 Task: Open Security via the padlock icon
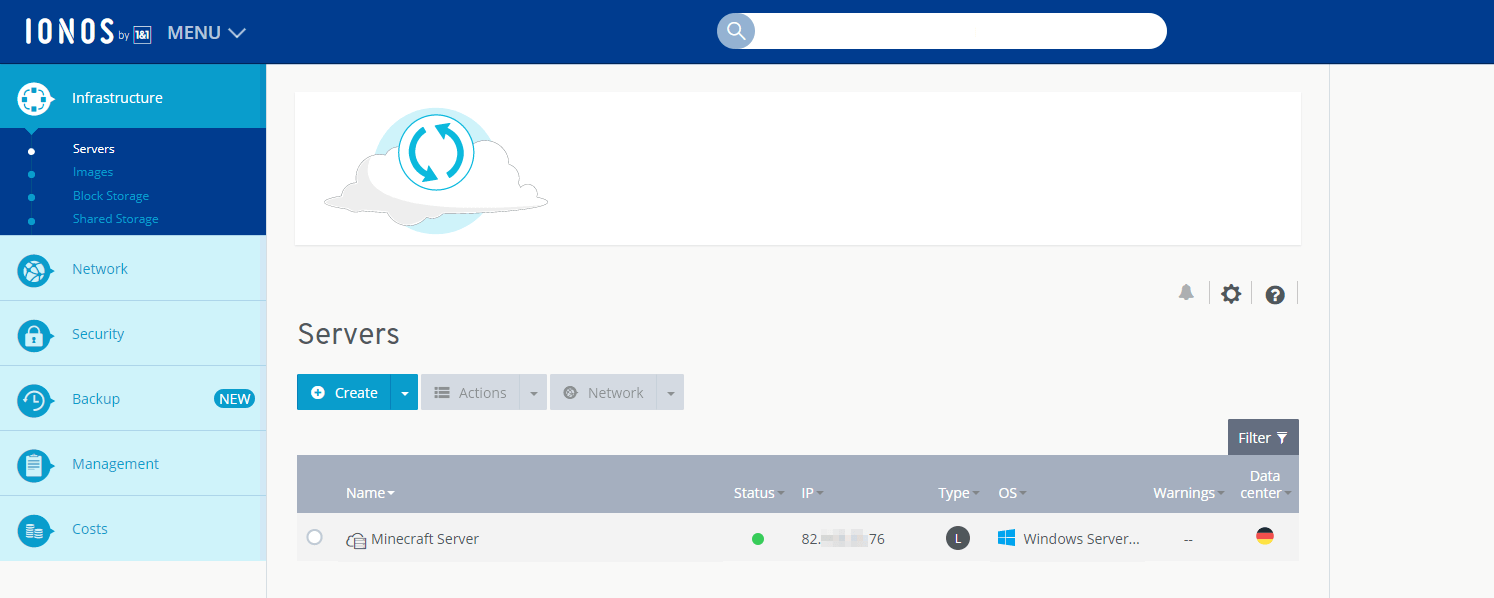pos(34,333)
